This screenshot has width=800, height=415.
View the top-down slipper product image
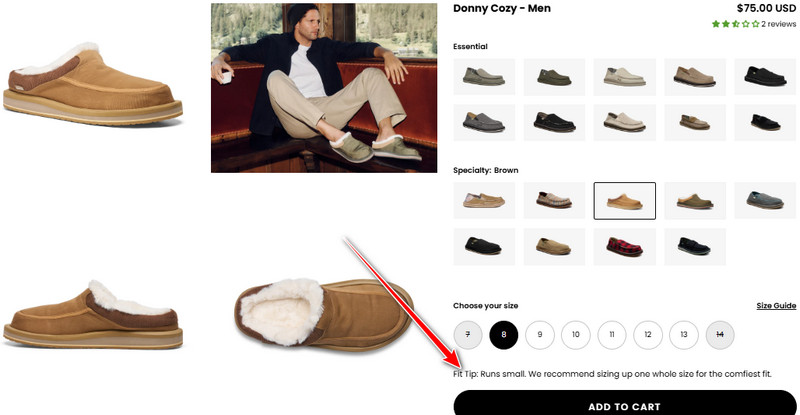click(x=324, y=312)
